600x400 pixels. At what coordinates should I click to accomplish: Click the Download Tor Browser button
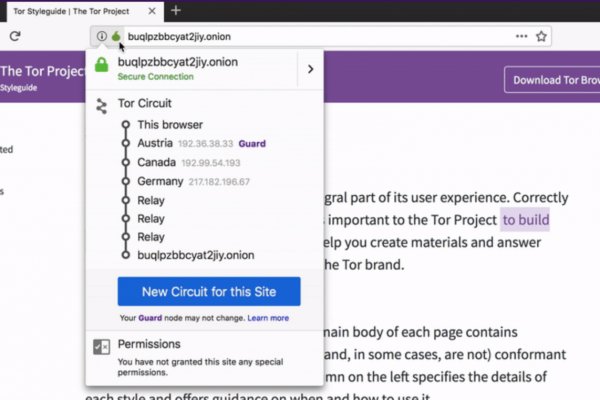click(x=551, y=80)
